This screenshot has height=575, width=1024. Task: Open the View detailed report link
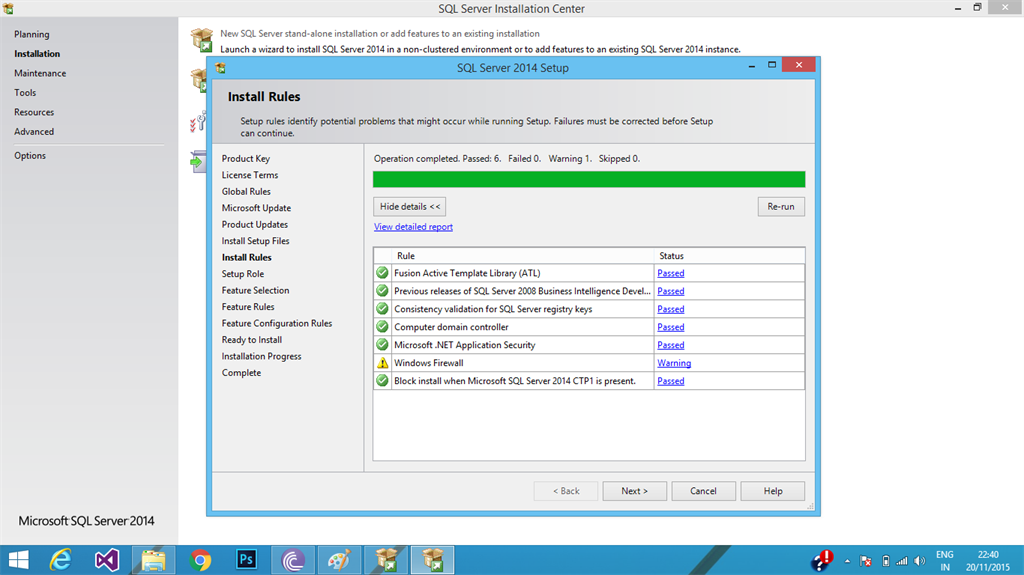413,227
